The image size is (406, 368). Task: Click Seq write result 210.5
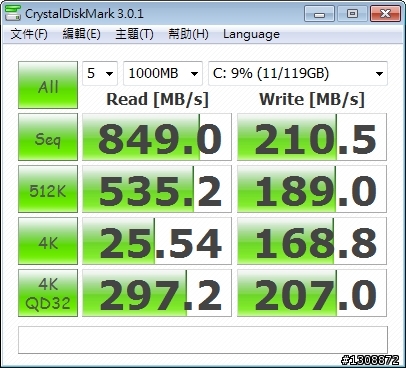tap(312, 137)
